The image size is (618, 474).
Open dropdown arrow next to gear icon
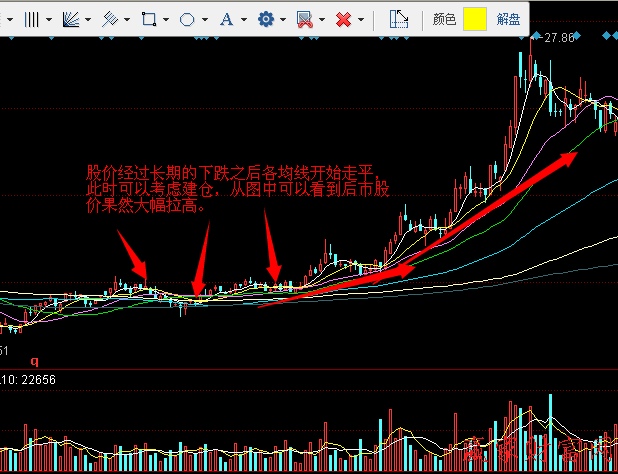[282, 19]
